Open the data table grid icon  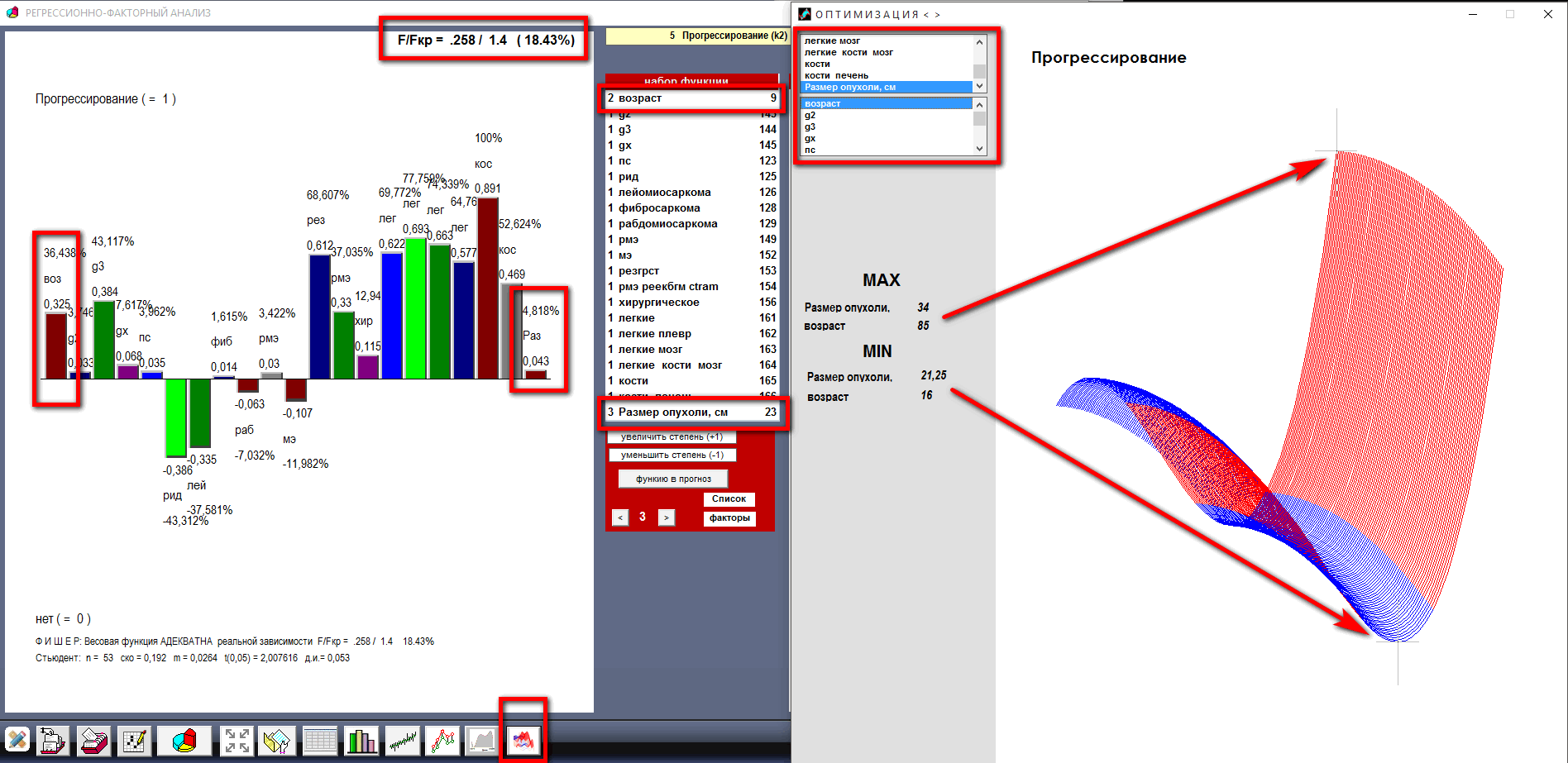pyautogui.click(x=320, y=741)
